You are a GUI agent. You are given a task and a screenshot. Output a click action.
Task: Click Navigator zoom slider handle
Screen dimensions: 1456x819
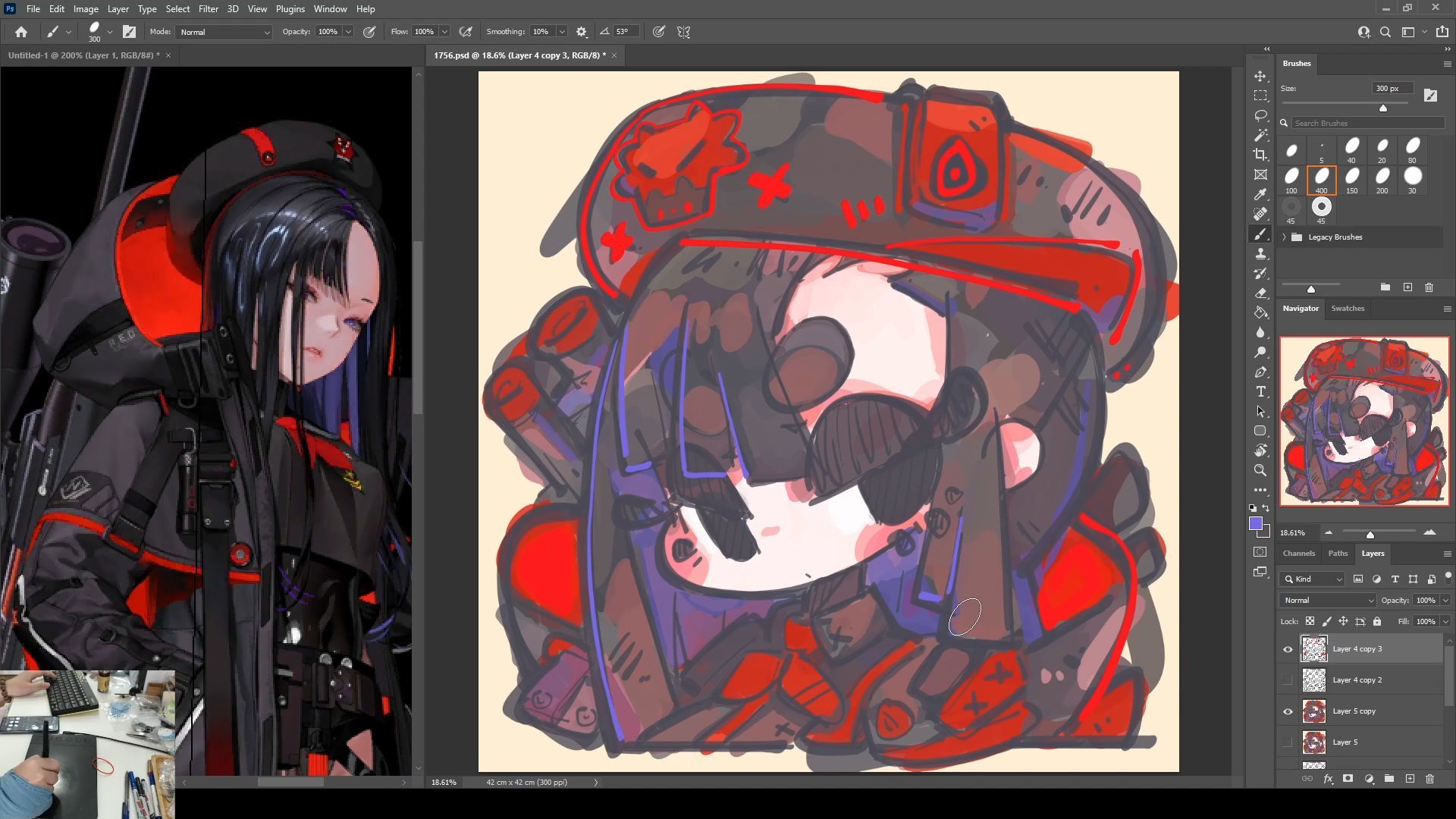(1370, 535)
